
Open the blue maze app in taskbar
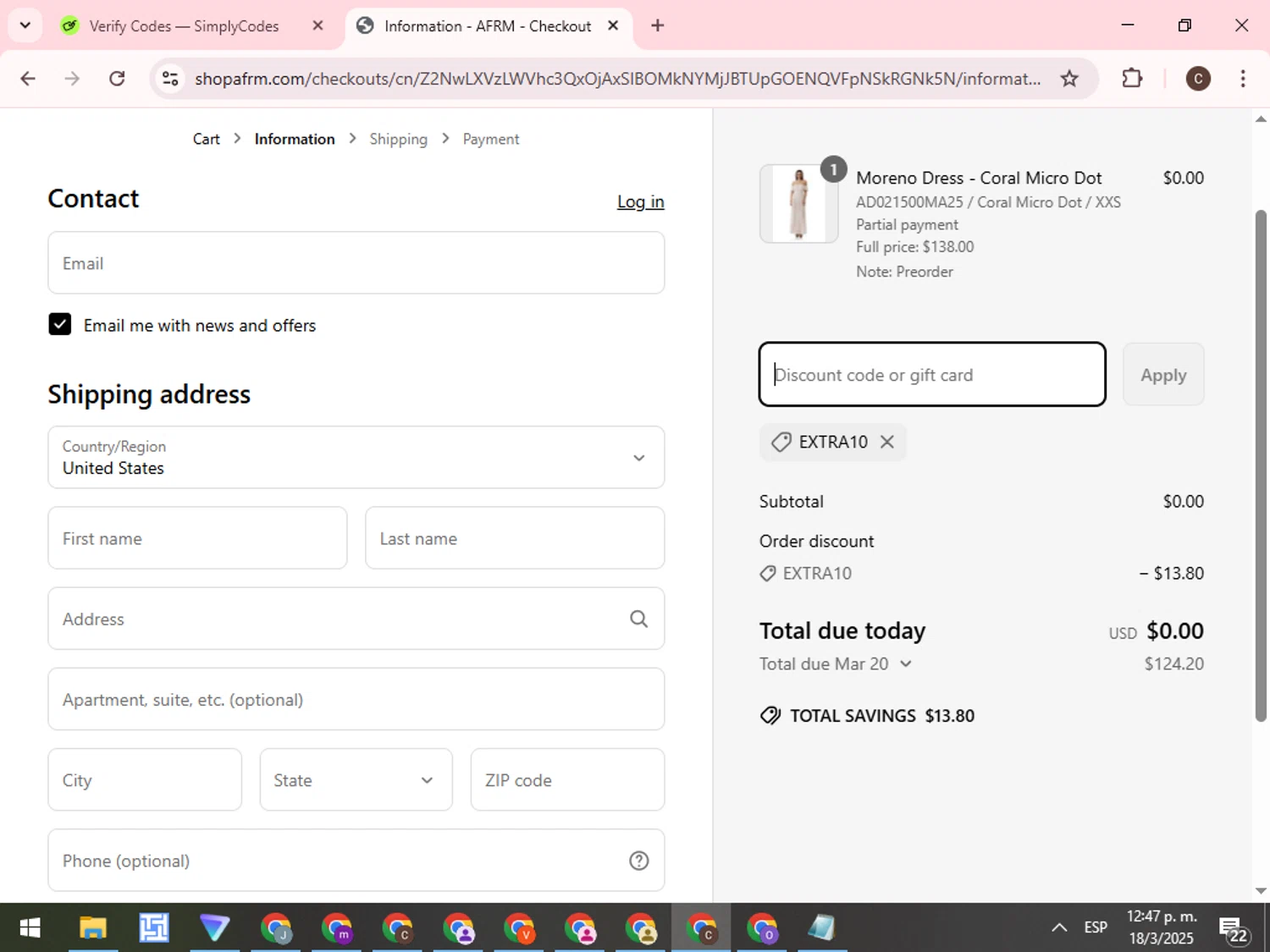tap(153, 928)
